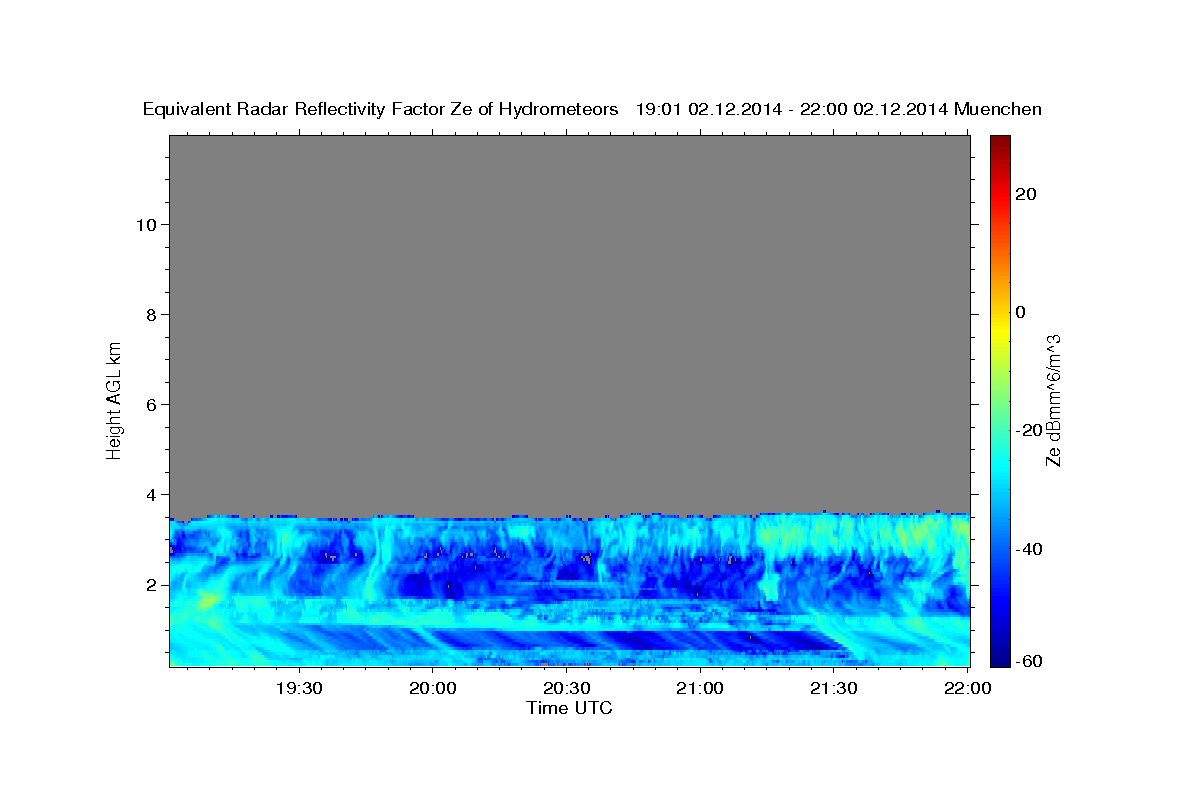Click the colorbar value -20
Viewport: 1200px width, 800px height.
point(1029,430)
